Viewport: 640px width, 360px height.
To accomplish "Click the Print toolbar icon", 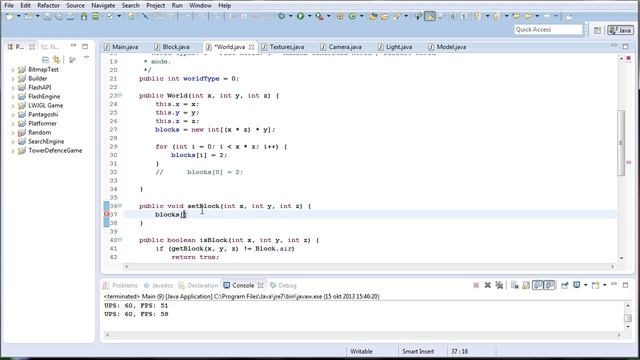I will click(x=70, y=16).
